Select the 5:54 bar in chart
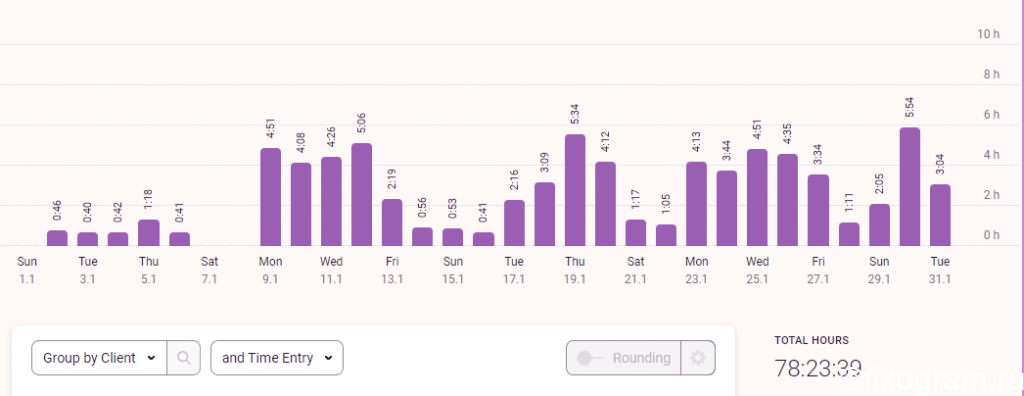The height and width of the screenshot is (396, 1024). pos(910,187)
